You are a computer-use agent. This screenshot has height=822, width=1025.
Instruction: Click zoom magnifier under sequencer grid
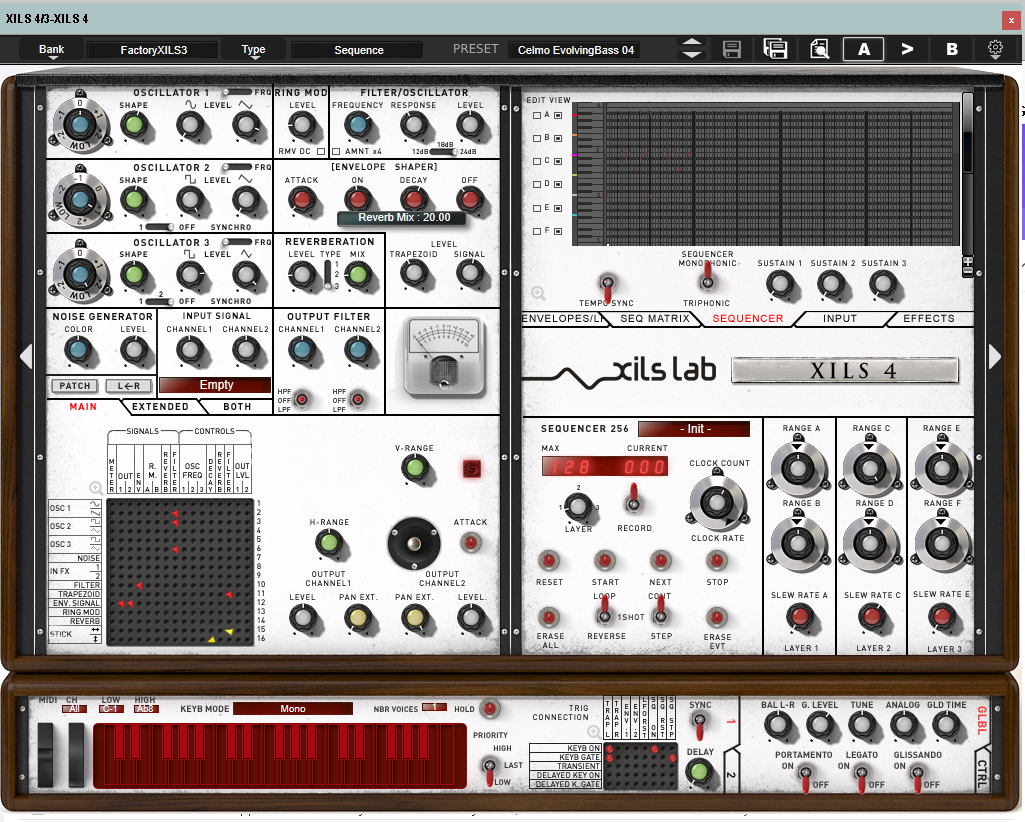coord(538,294)
